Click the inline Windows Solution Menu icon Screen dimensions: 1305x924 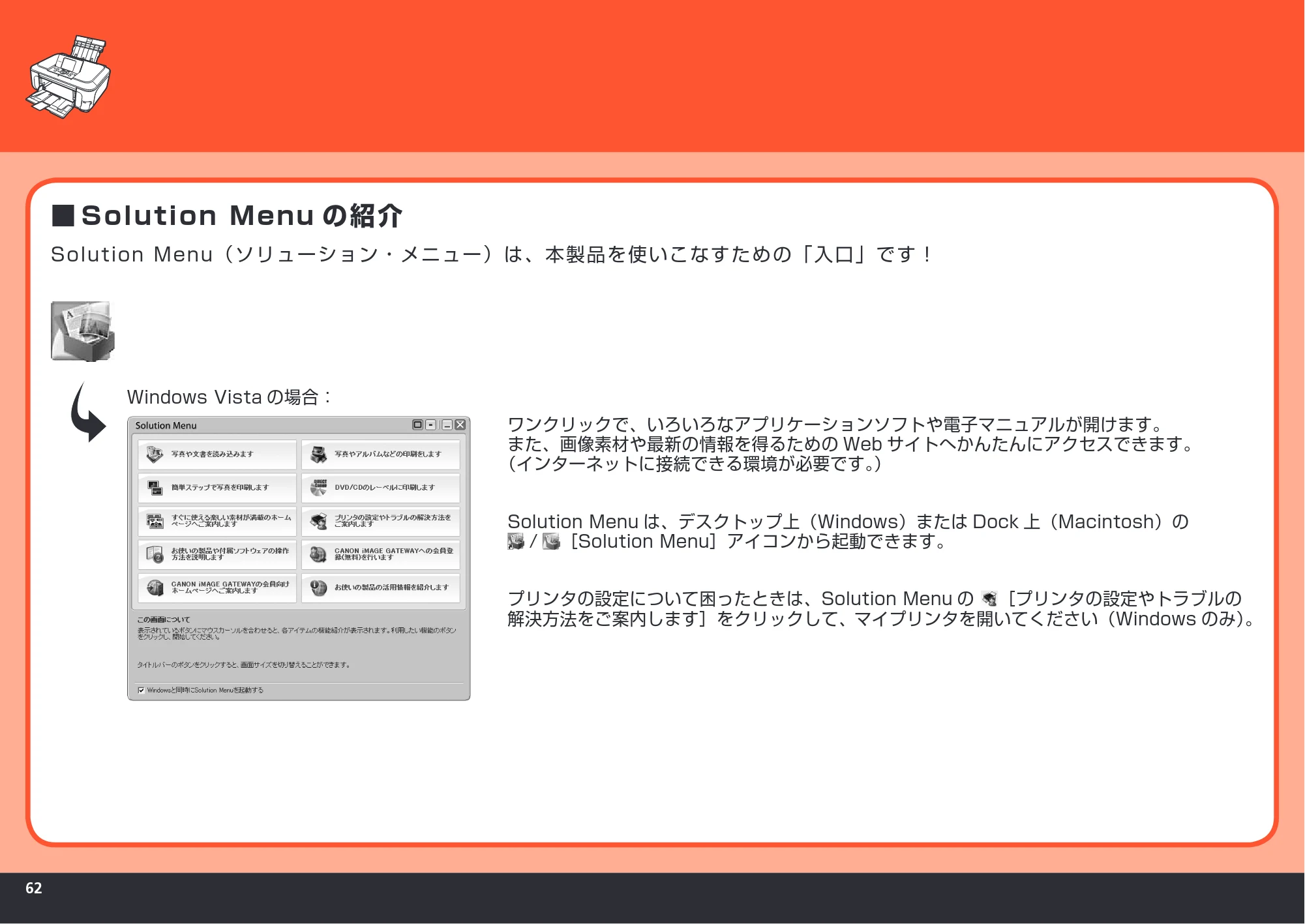[516, 541]
